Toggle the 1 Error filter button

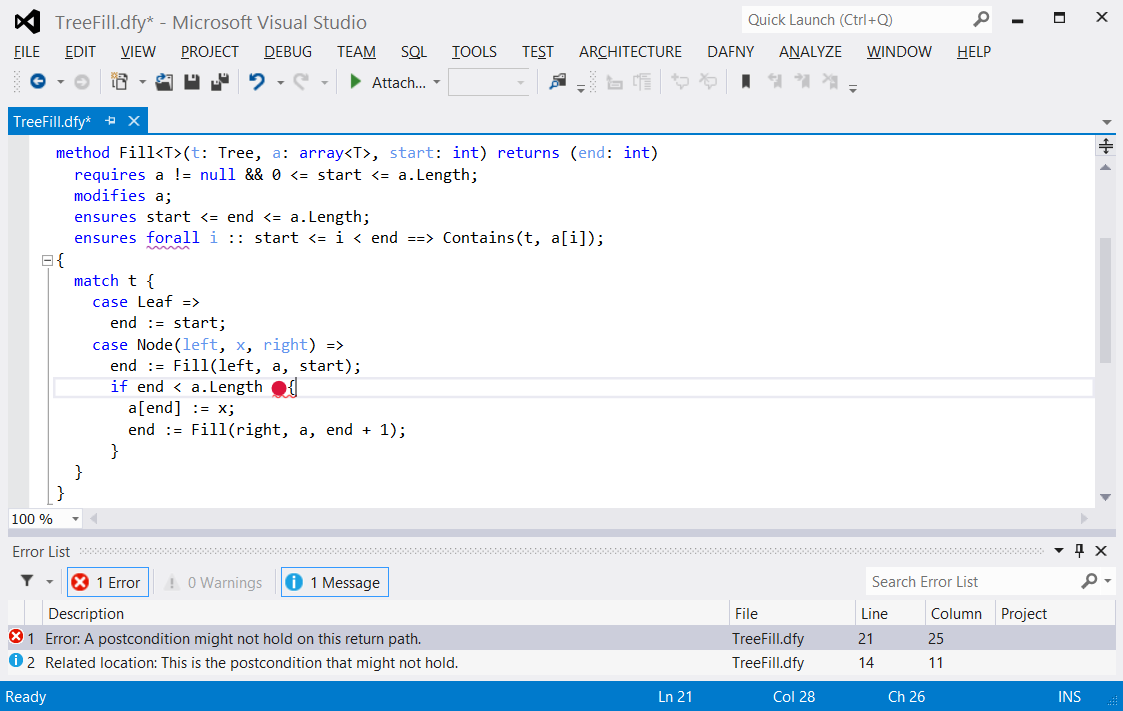pyautogui.click(x=108, y=583)
